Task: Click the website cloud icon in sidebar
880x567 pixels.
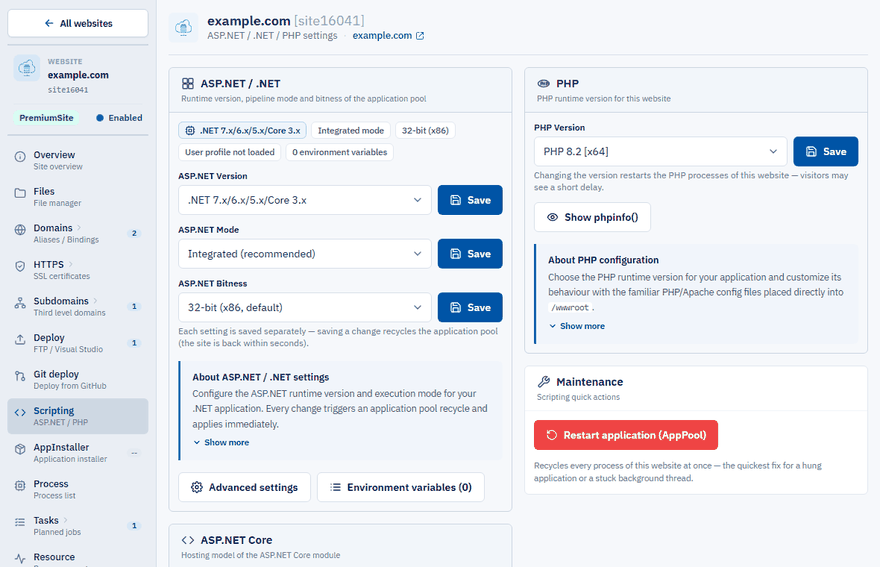Action: click(x=26, y=68)
